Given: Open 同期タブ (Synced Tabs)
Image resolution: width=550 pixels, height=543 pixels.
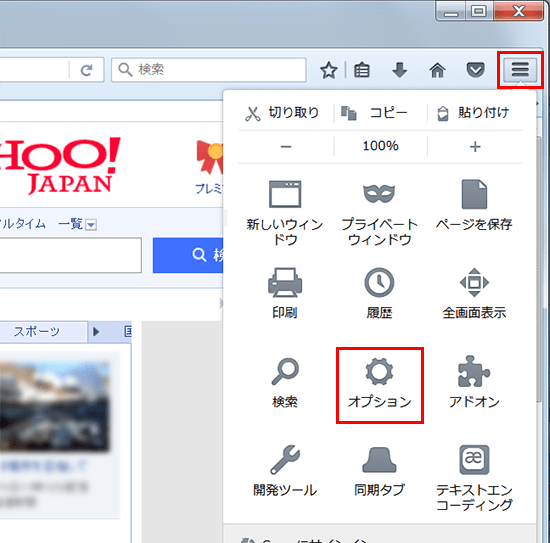Looking at the screenshot, I should pyautogui.click(x=380, y=471).
